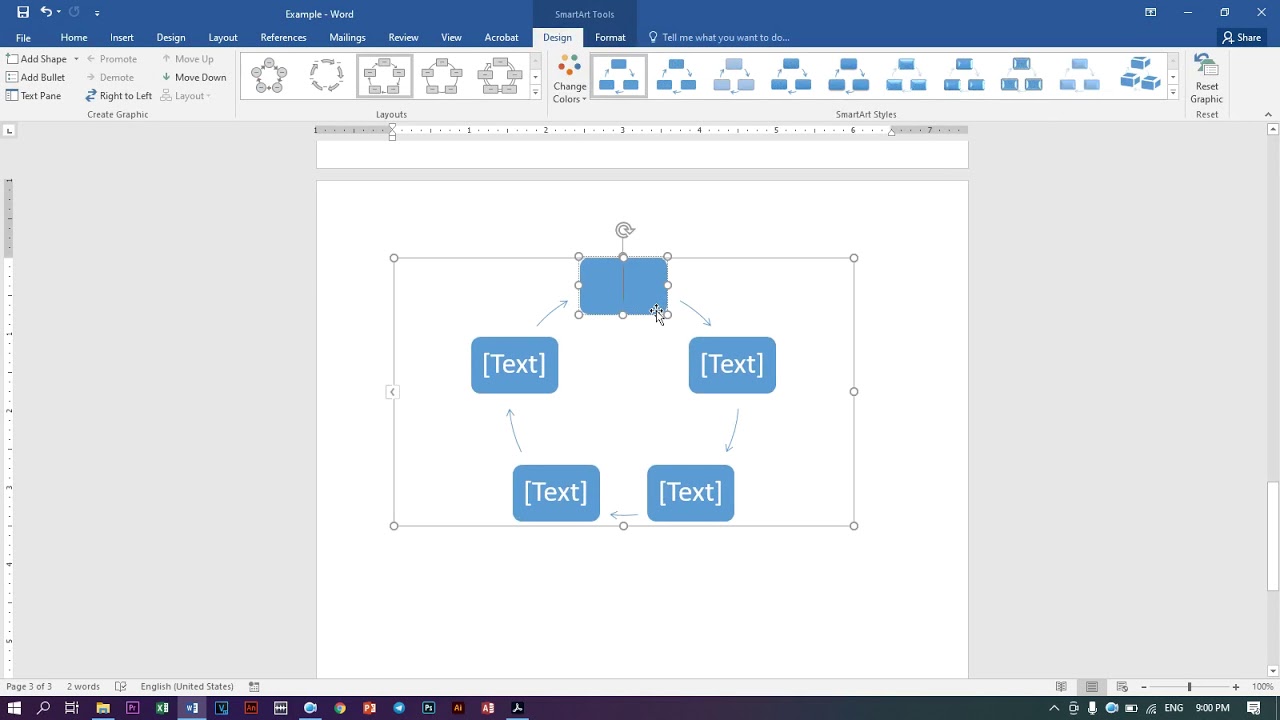Viewport: 1280px width, 720px height.
Task: Click the rotation handle above the selected shape
Action: (624, 230)
